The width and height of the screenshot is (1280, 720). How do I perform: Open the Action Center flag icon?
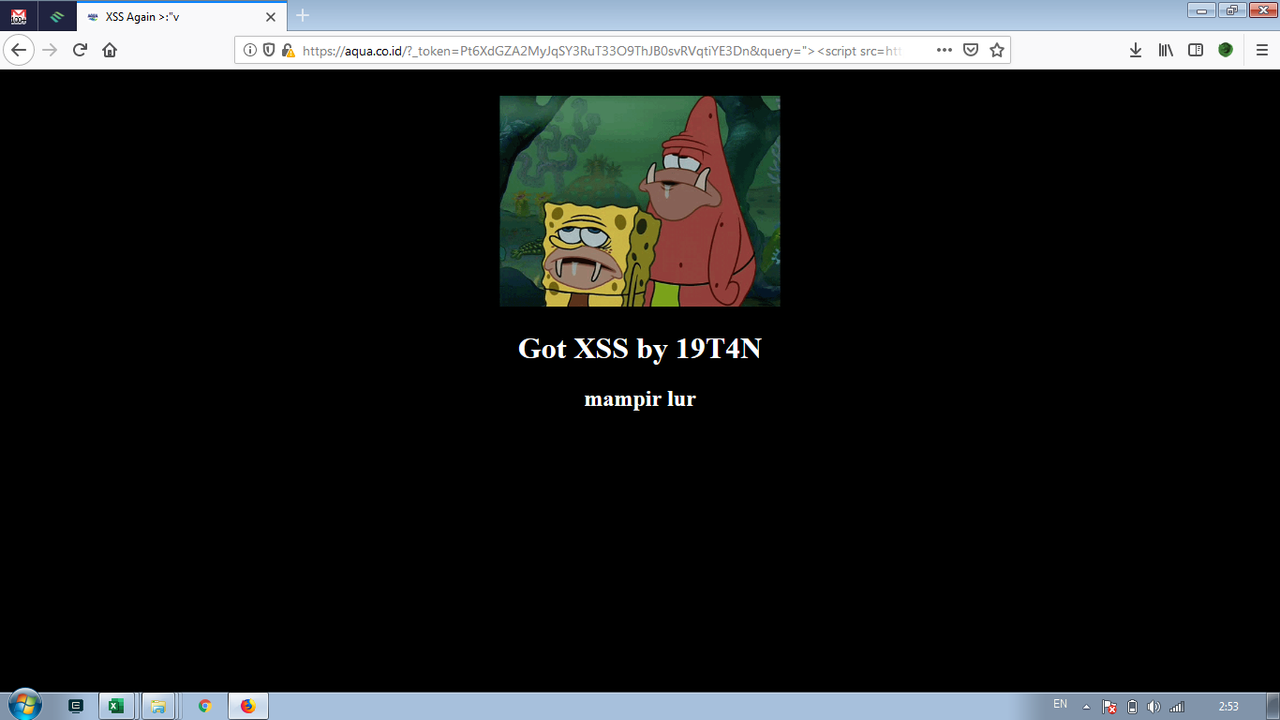click(1109, 707)
